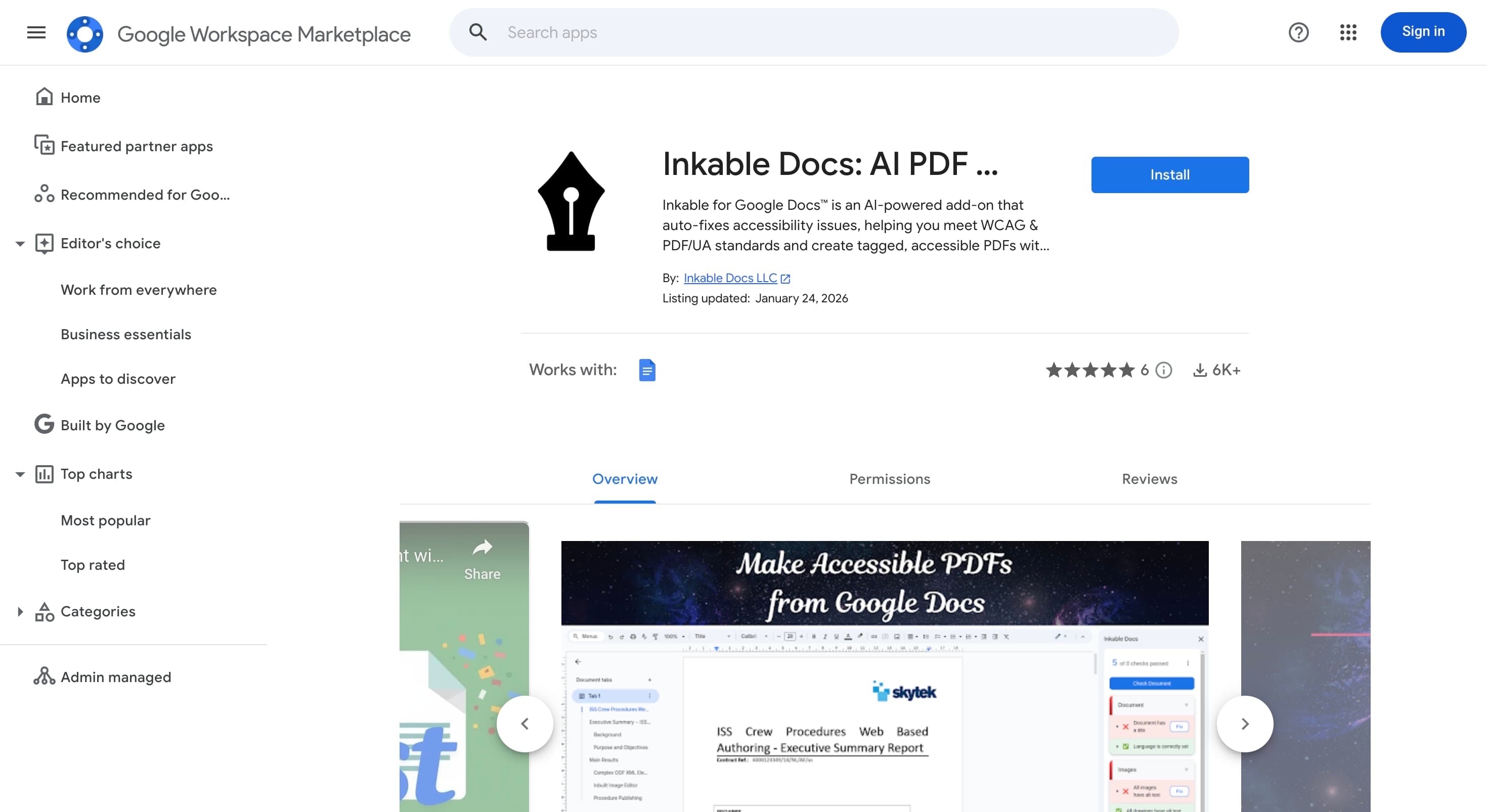Image resolution: width=1487 pixels, height=812 pixels.
Task: Open the Inkable Docs LLC link
Action: [x=731, y=278]
